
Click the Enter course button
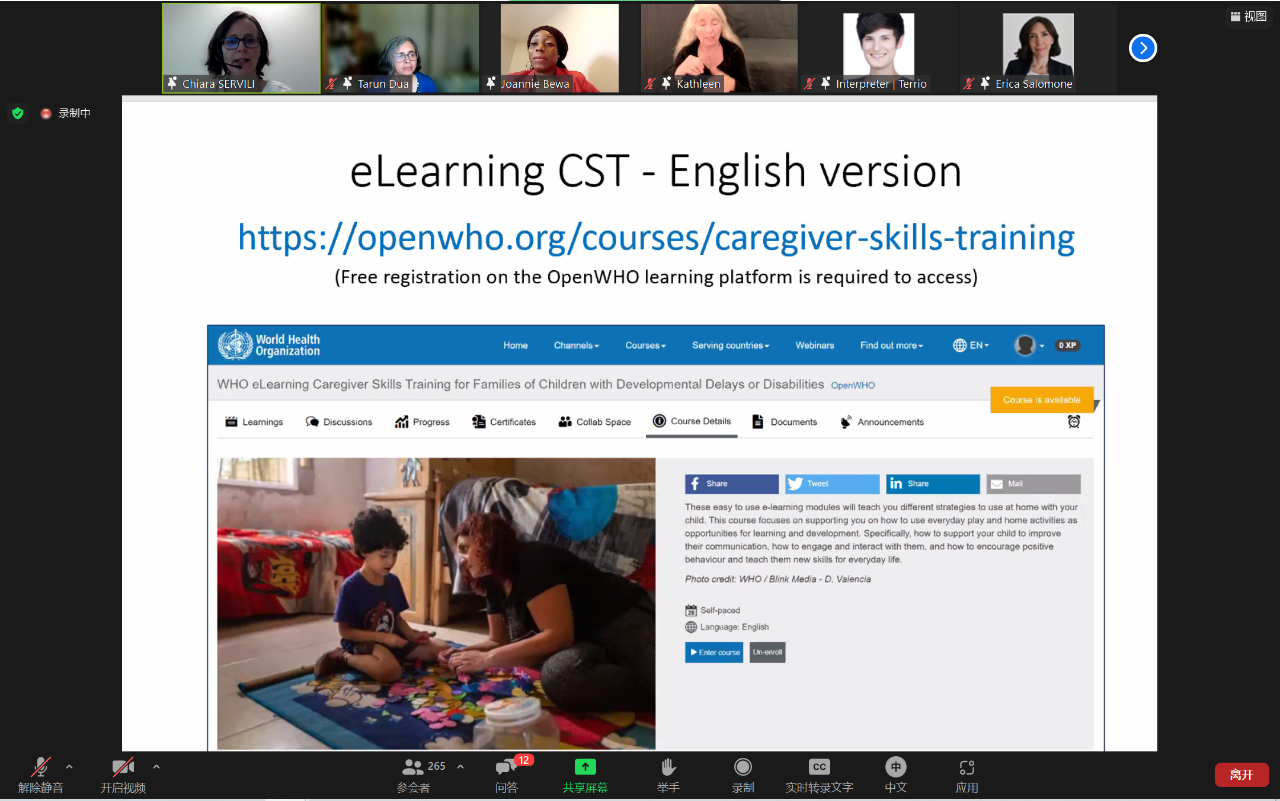coord(714,652)
